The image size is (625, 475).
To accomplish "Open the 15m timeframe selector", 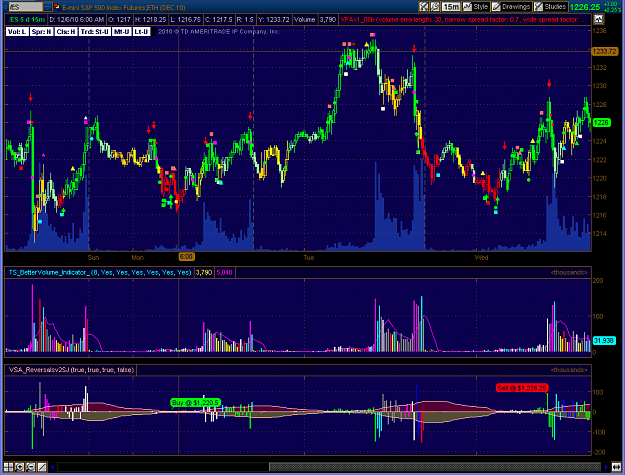I will (451, 7).
